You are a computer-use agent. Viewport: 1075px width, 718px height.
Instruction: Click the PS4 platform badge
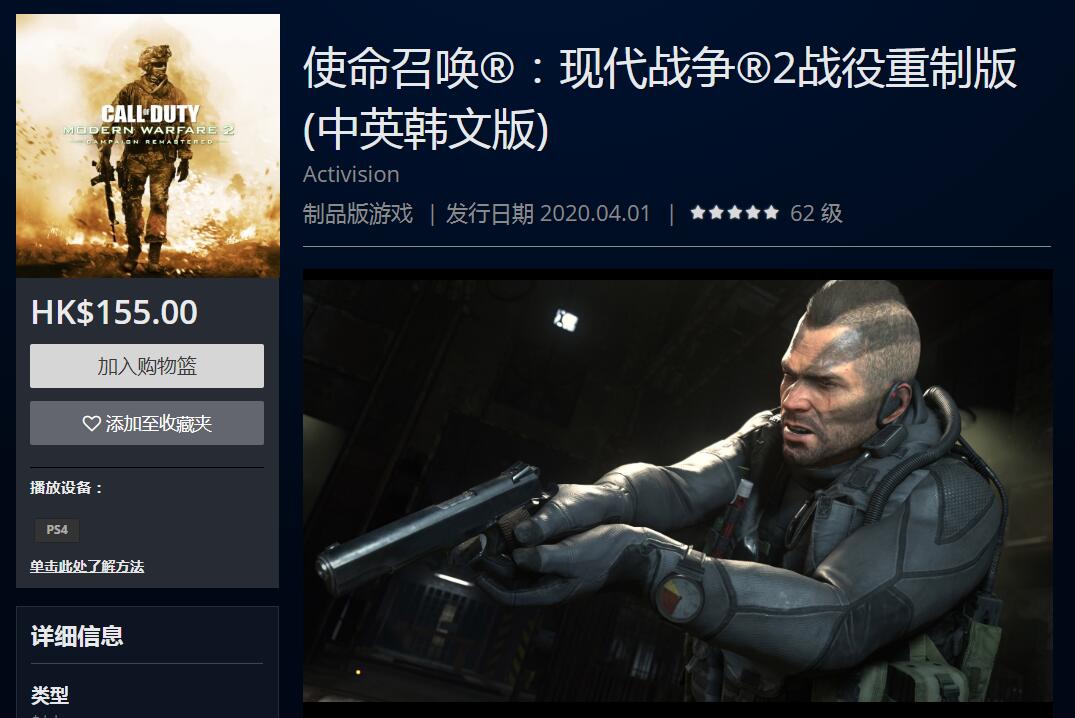tap(57, 529)
